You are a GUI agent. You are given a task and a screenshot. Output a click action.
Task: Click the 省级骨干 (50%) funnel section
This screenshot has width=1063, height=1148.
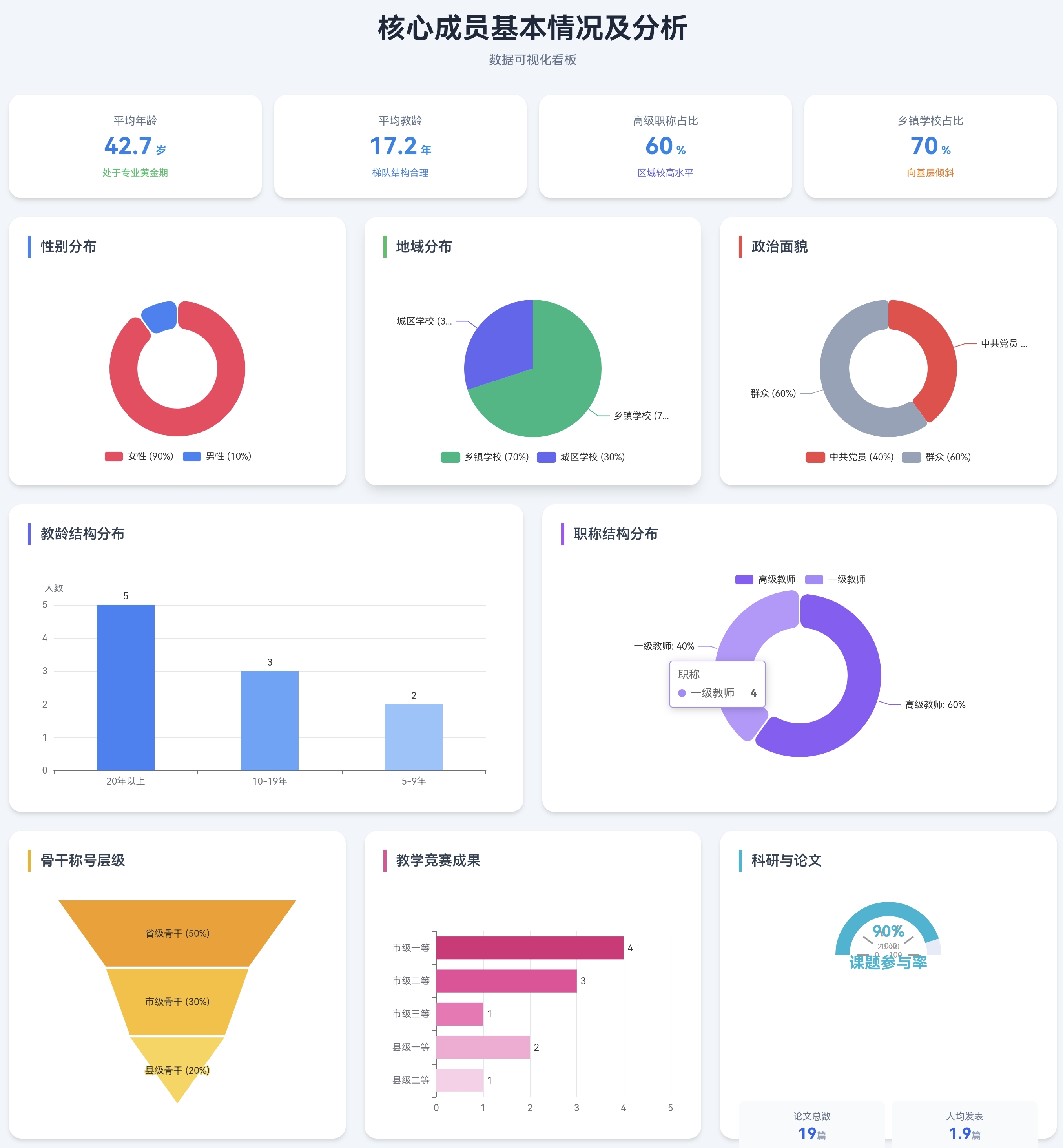177,933
